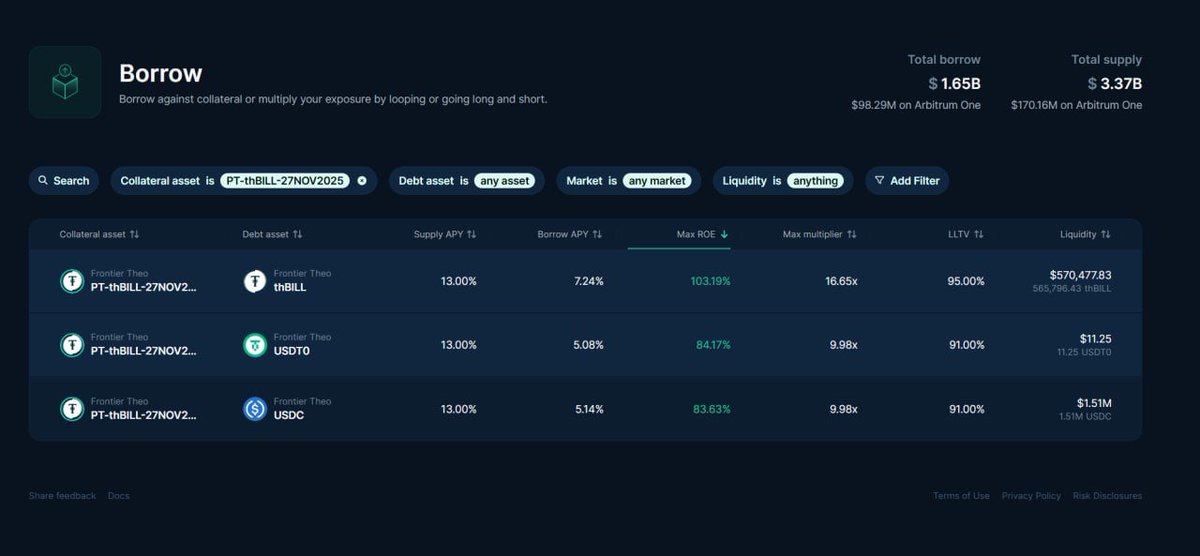1200x556 pixels.
Task: Click the Total borrow $1.65B figure
Action: [954, 83]
